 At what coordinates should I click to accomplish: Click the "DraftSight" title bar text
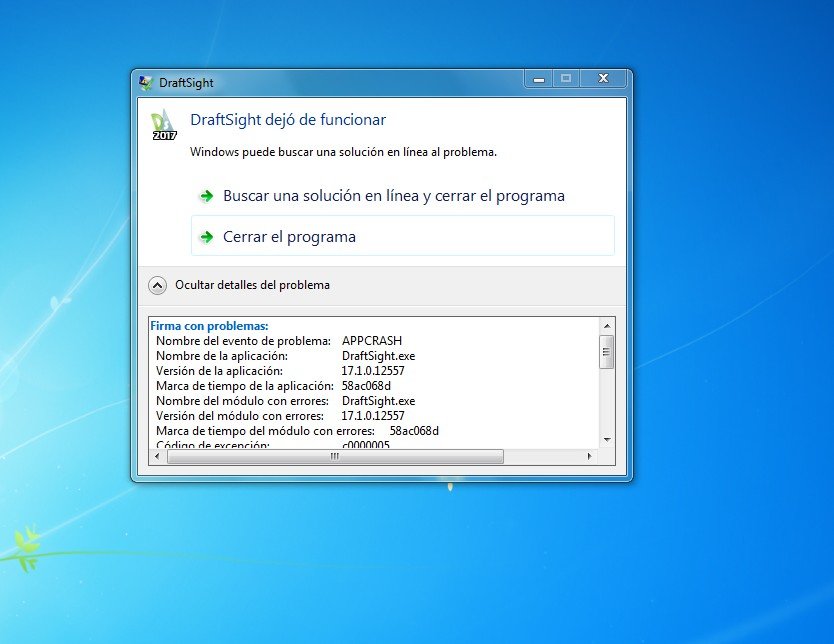tap(187, 83)
